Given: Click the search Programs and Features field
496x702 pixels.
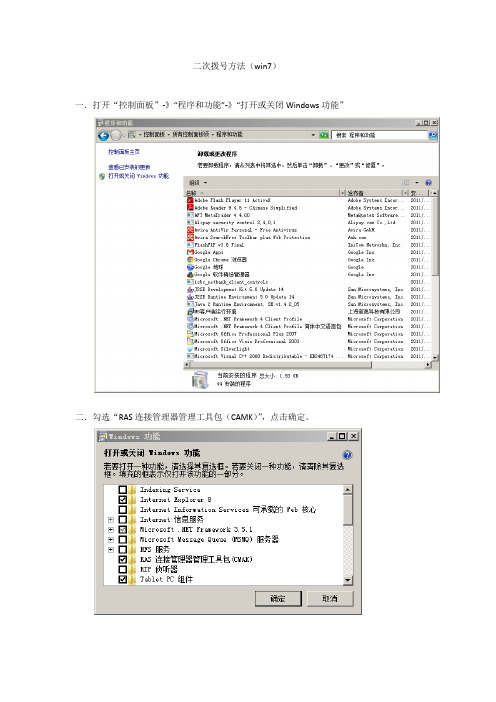Looking at the screenshot, I should [380, 135].
